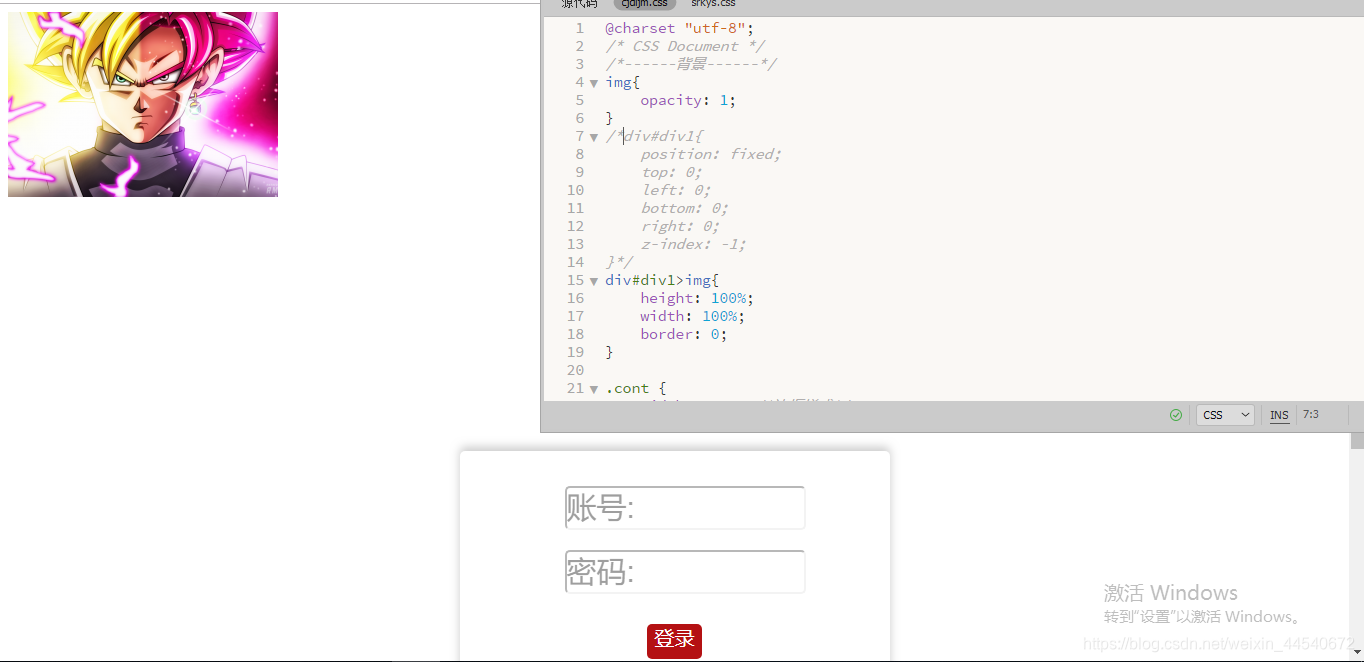Click the 'position: fixed;' commented line

click(711, 154)
